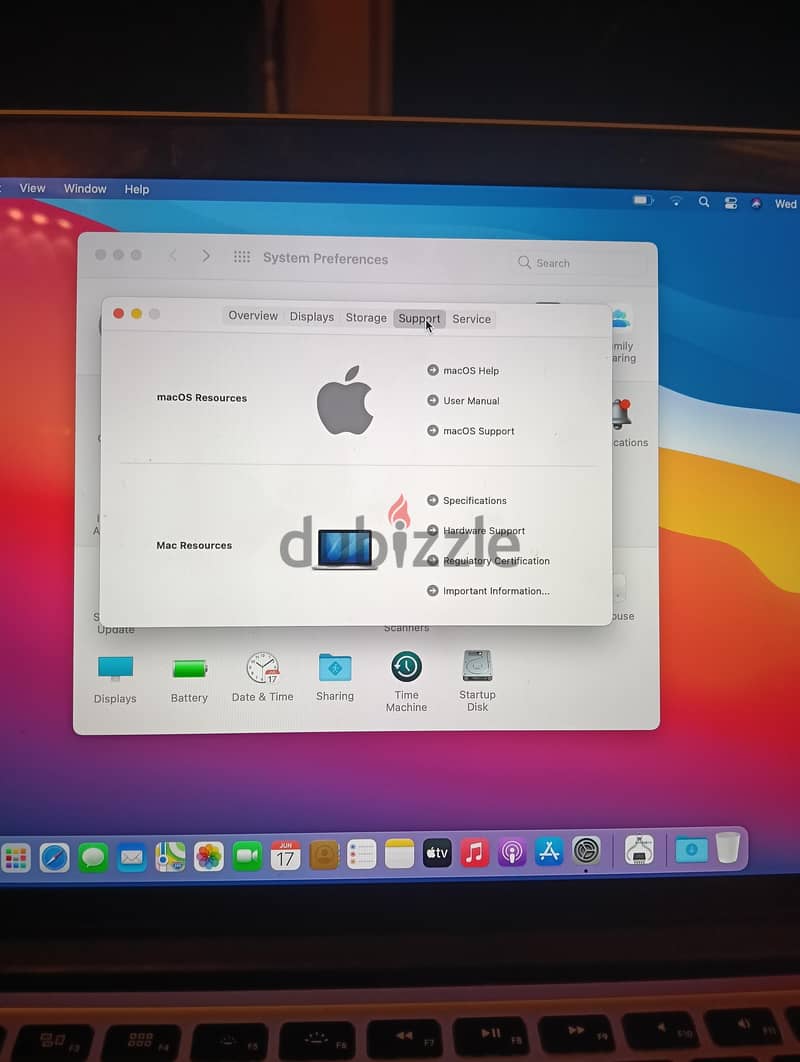Open Important Information link

tap(488, 591)
